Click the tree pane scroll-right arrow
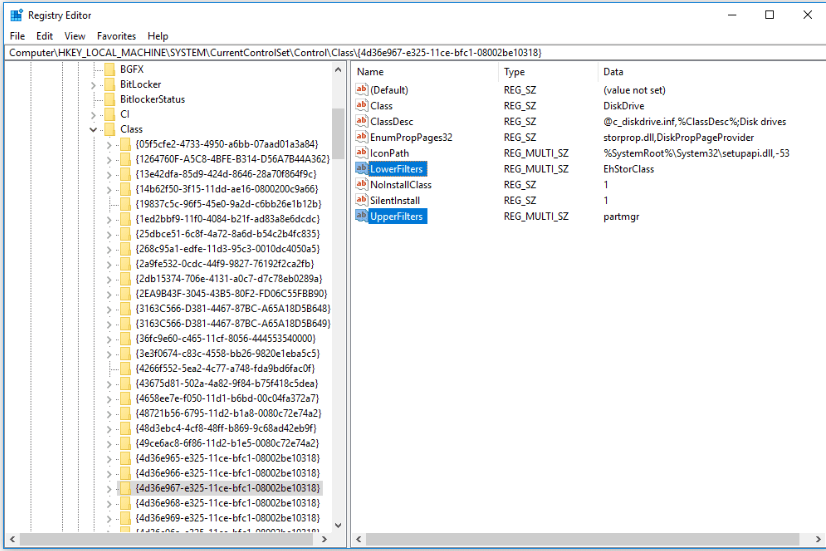 tap(324, 539)
